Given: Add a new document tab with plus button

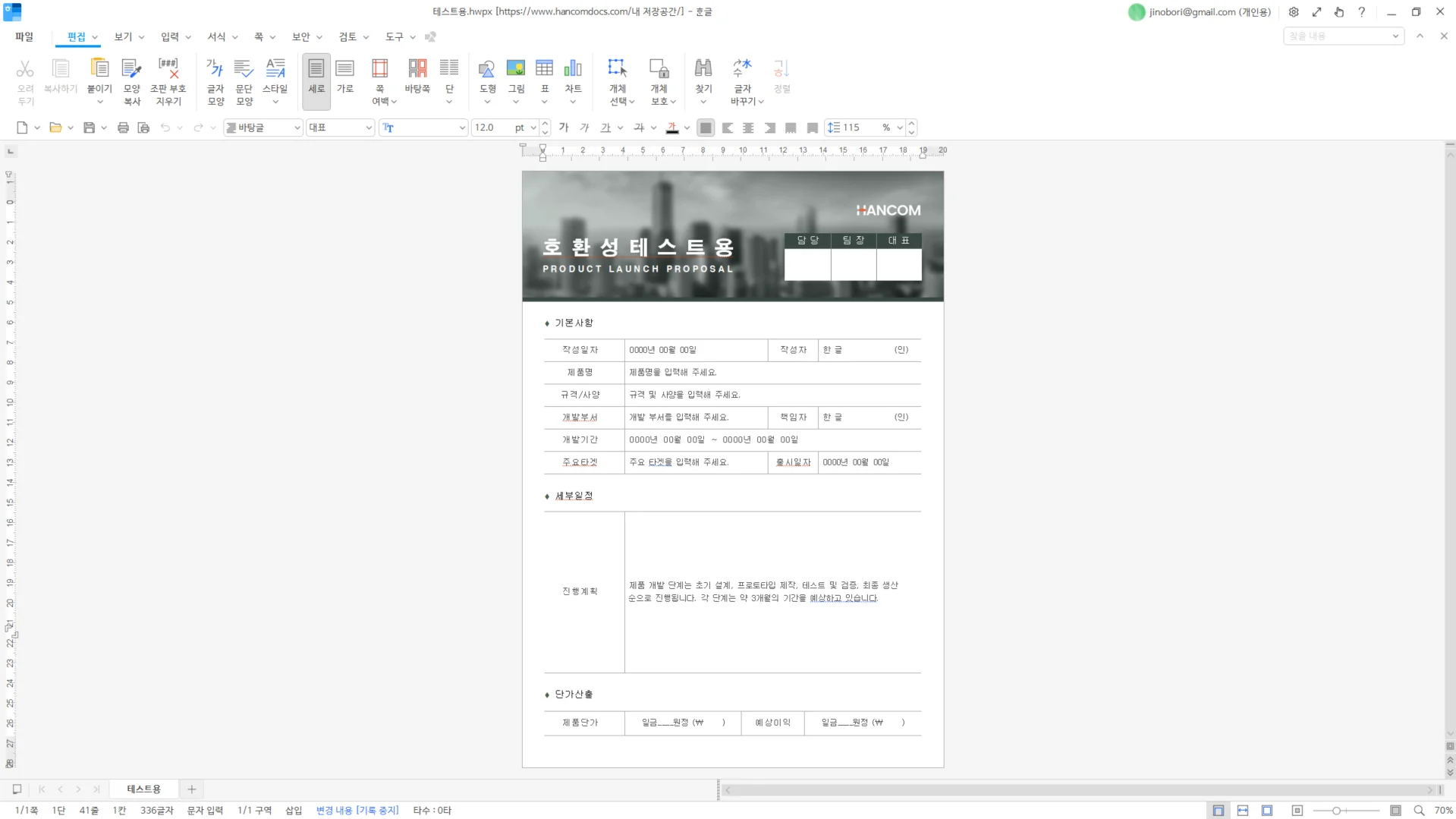Looking at the screenshot, I should point(192,789).
